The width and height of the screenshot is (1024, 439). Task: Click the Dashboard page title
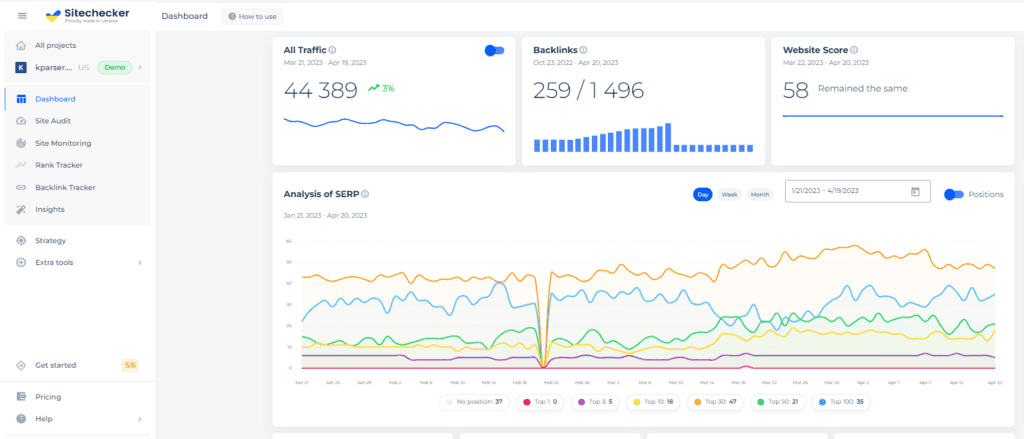pyautogui.click(x=184, y=16)
